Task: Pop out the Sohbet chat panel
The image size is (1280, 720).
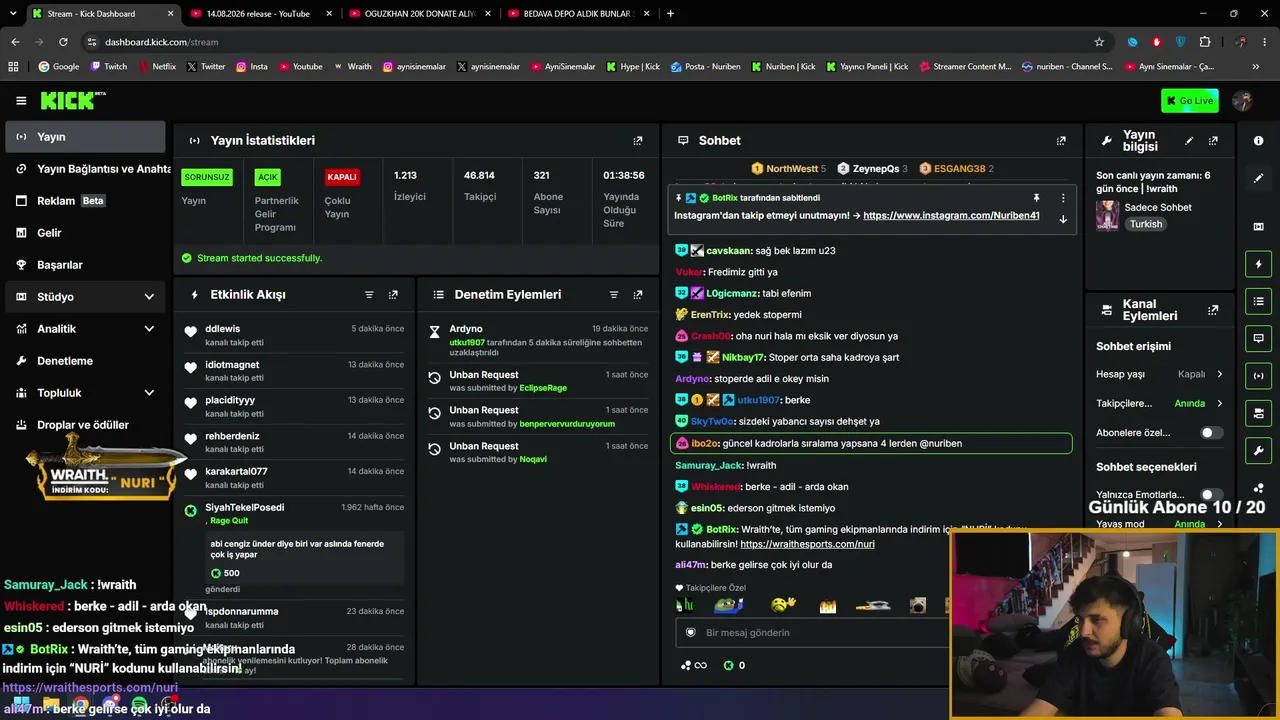Action: tap(1061, 141)
